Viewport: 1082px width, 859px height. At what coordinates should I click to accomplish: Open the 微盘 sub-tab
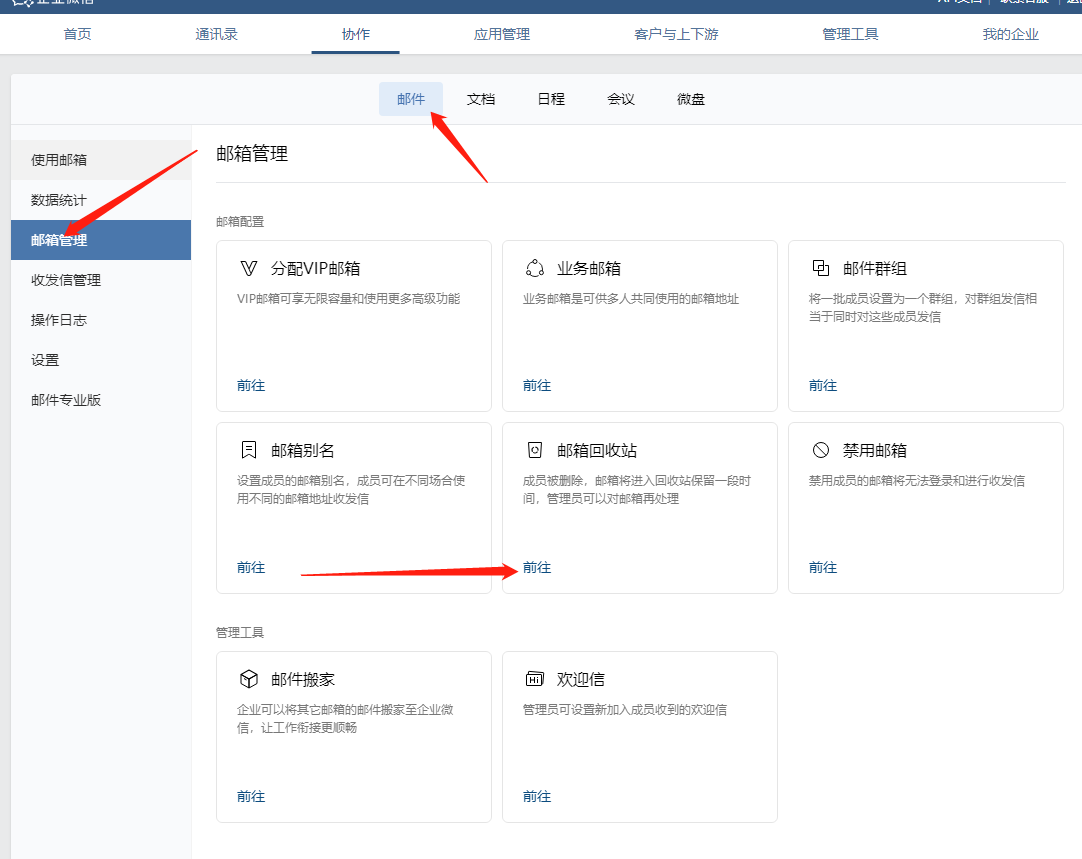click(x=691, y=99)
